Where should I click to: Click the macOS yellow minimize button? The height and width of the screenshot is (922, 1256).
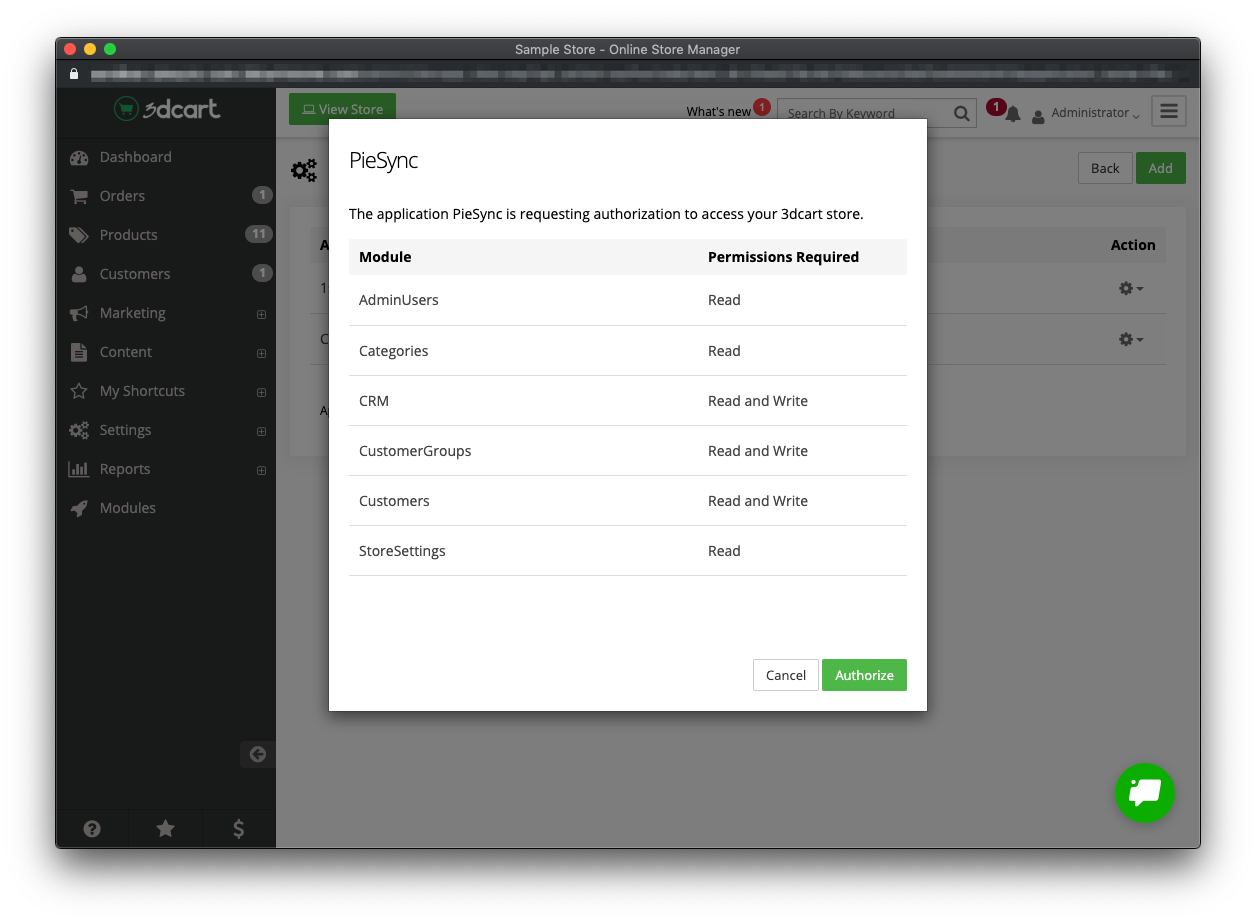[x=90, y=49]
